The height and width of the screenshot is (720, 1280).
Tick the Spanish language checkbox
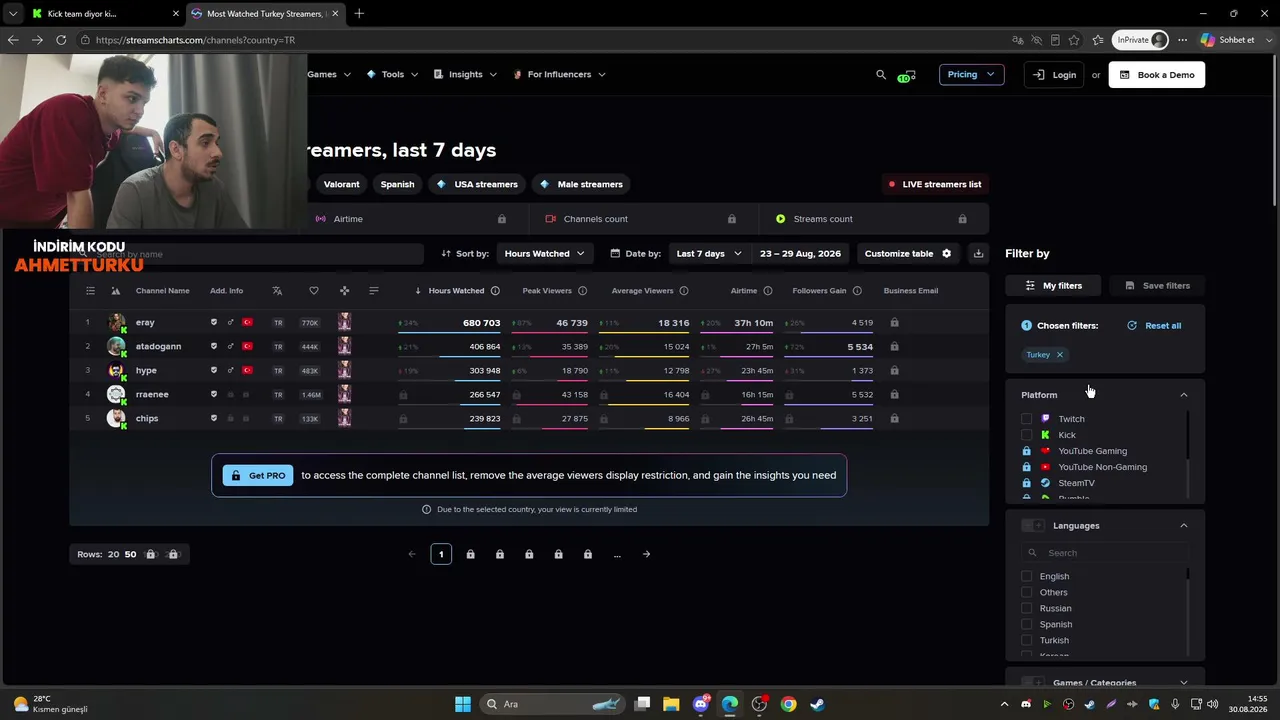pyautogui.click(x=1026, y=624)
